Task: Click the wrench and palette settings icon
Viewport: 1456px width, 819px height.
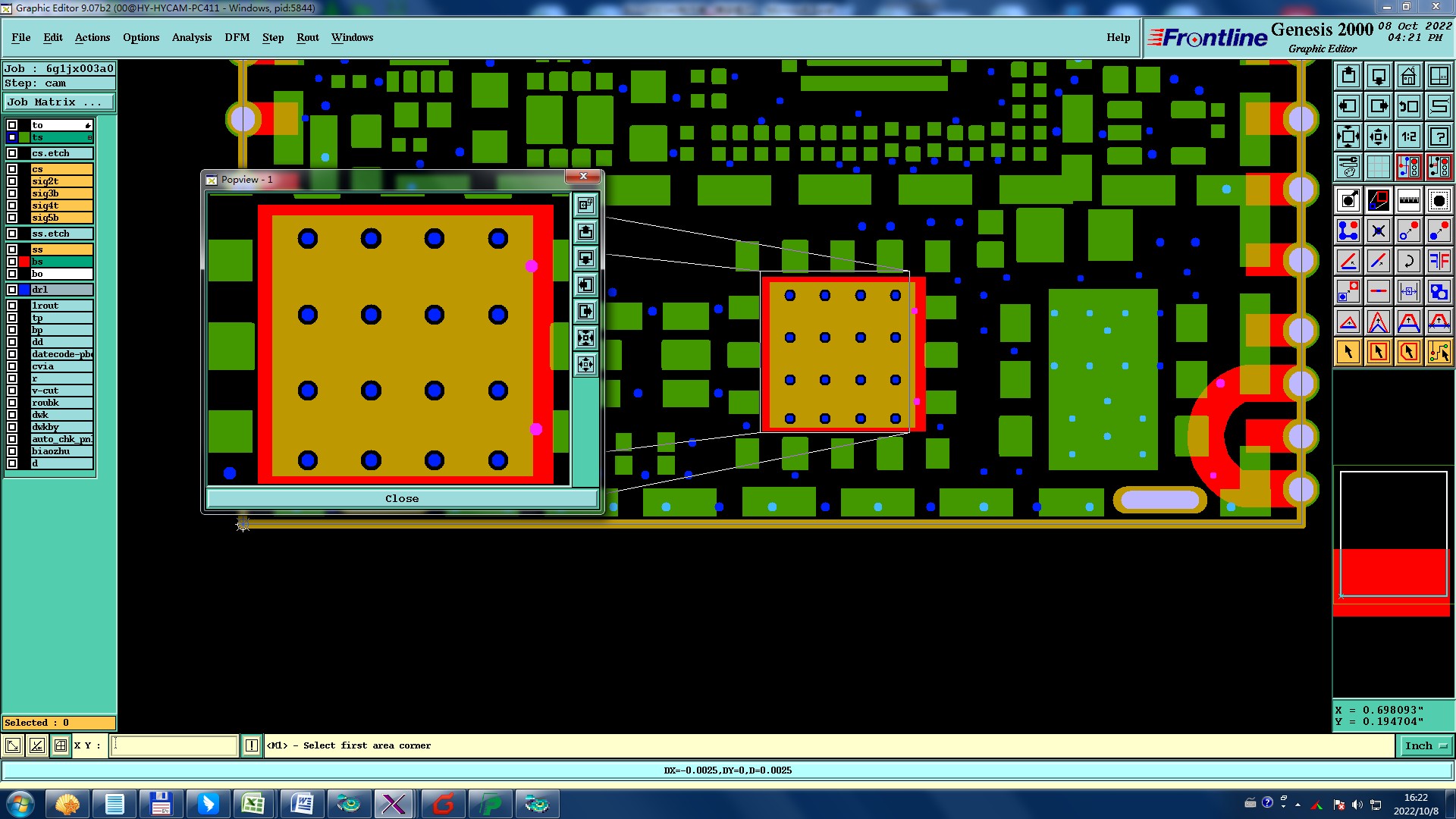Action: point(1348,166)
